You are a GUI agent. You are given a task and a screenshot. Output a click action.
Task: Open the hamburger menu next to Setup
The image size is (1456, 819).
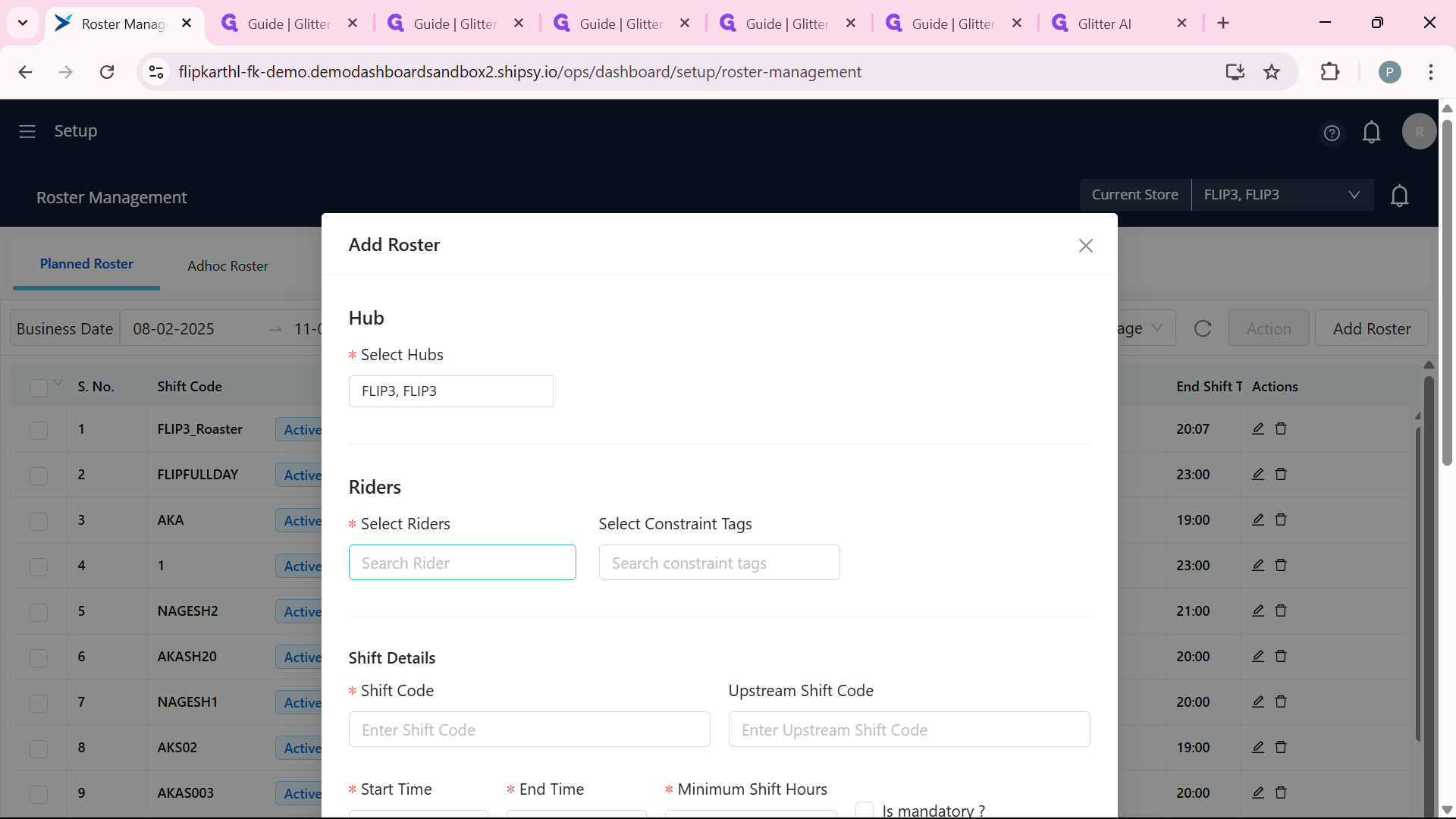click(27, 131)
